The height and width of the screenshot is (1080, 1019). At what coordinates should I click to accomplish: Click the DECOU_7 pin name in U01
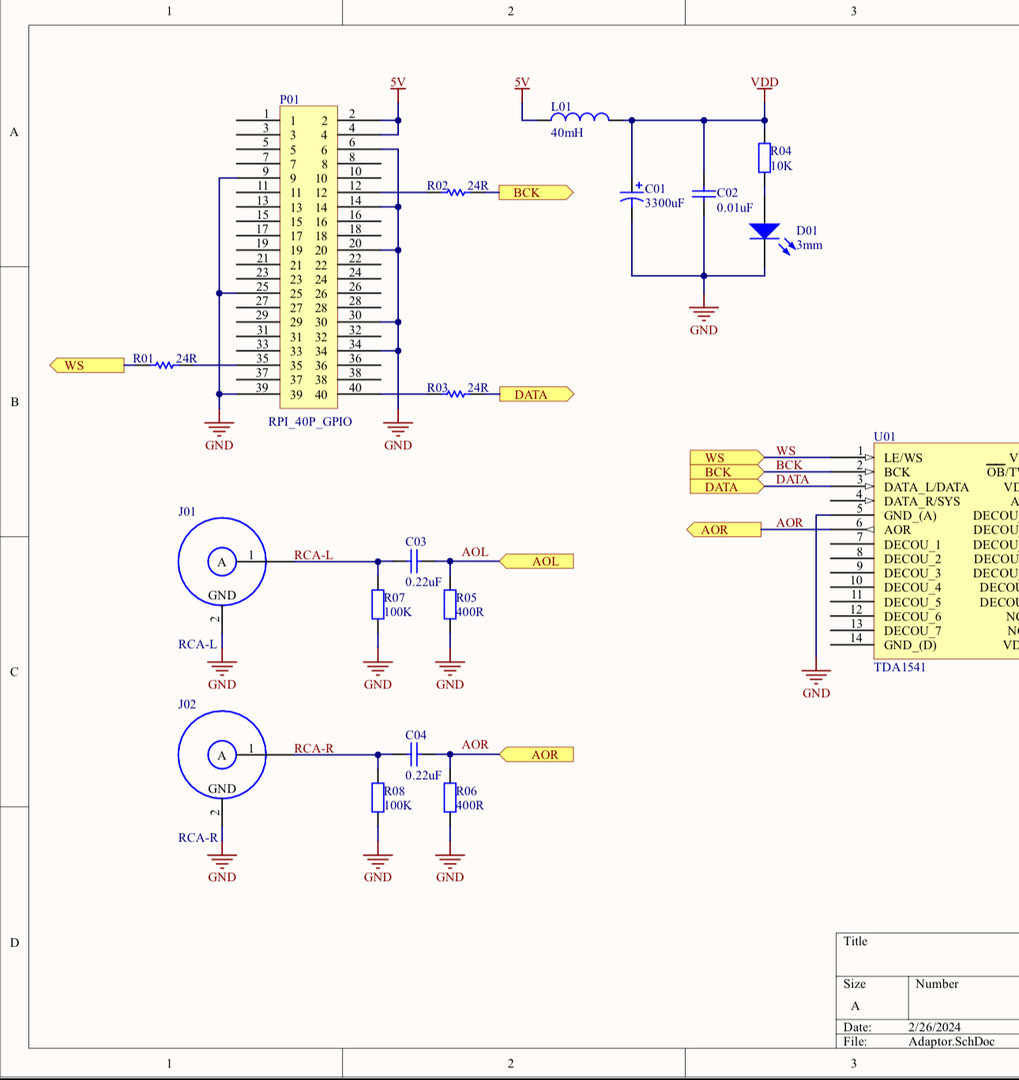912,631
